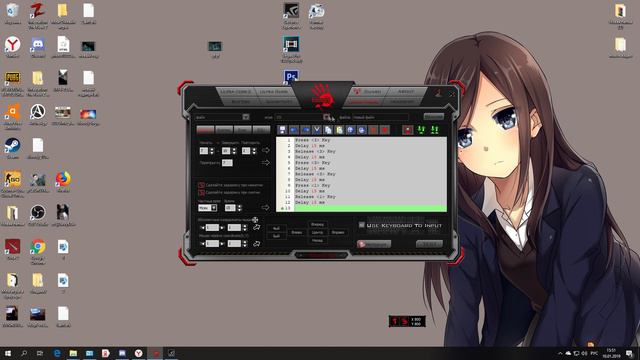Click the 4ый mouse button option
640x360 pixels.
click(276, 228)
